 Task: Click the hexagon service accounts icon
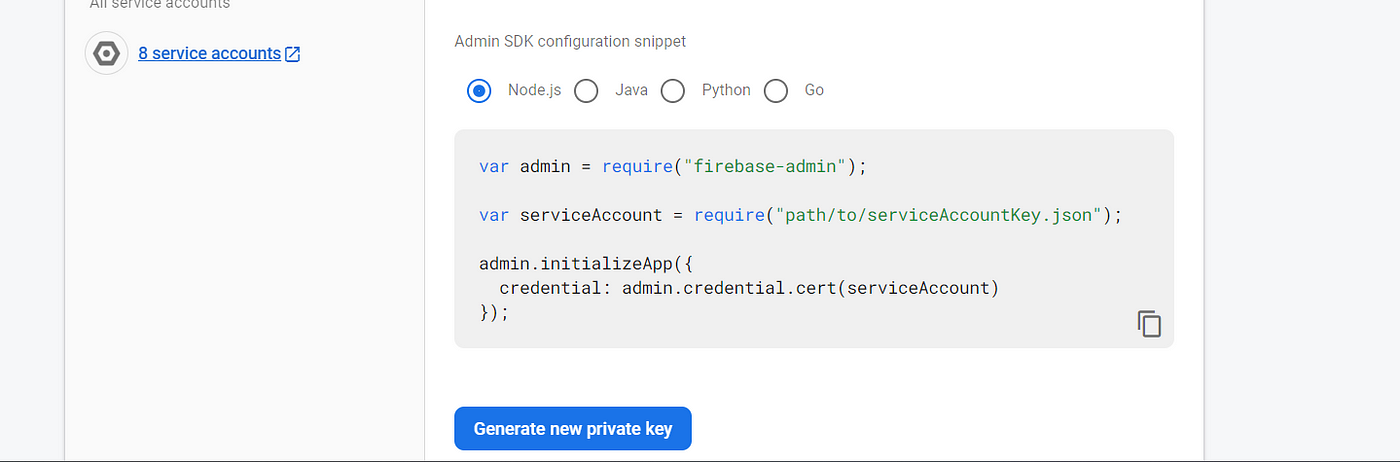coord(106,53)
